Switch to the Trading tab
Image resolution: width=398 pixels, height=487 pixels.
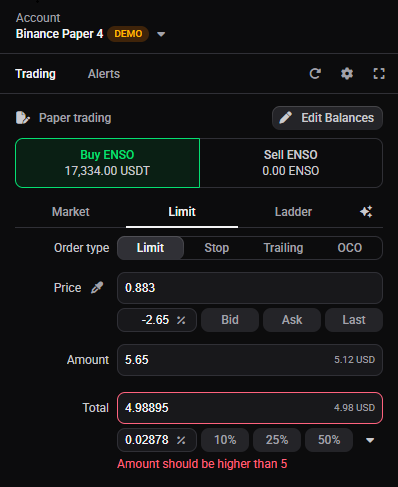[x=36, y=74]
